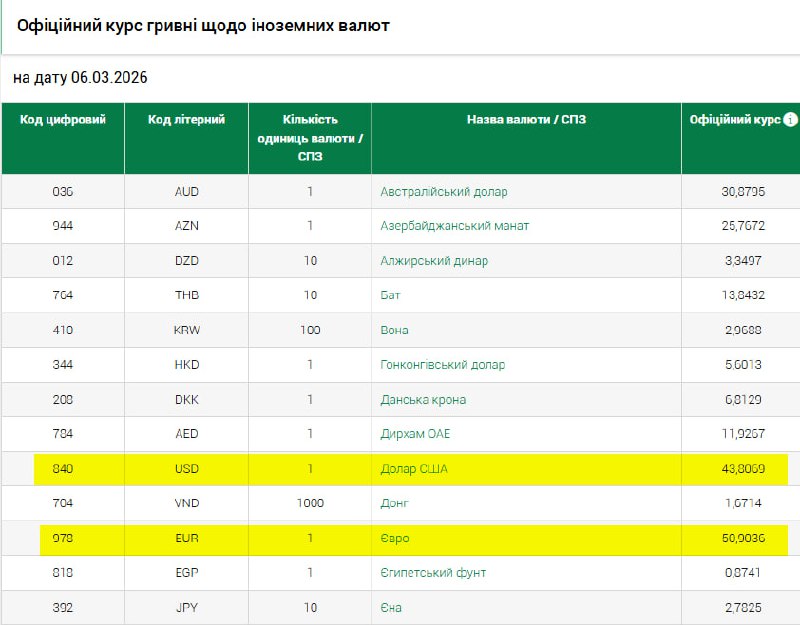Click the Код цифровий column header
Image resolution: width=800 pixels, height=625 pixels.
pyautogui.click(x=63, y=120)
